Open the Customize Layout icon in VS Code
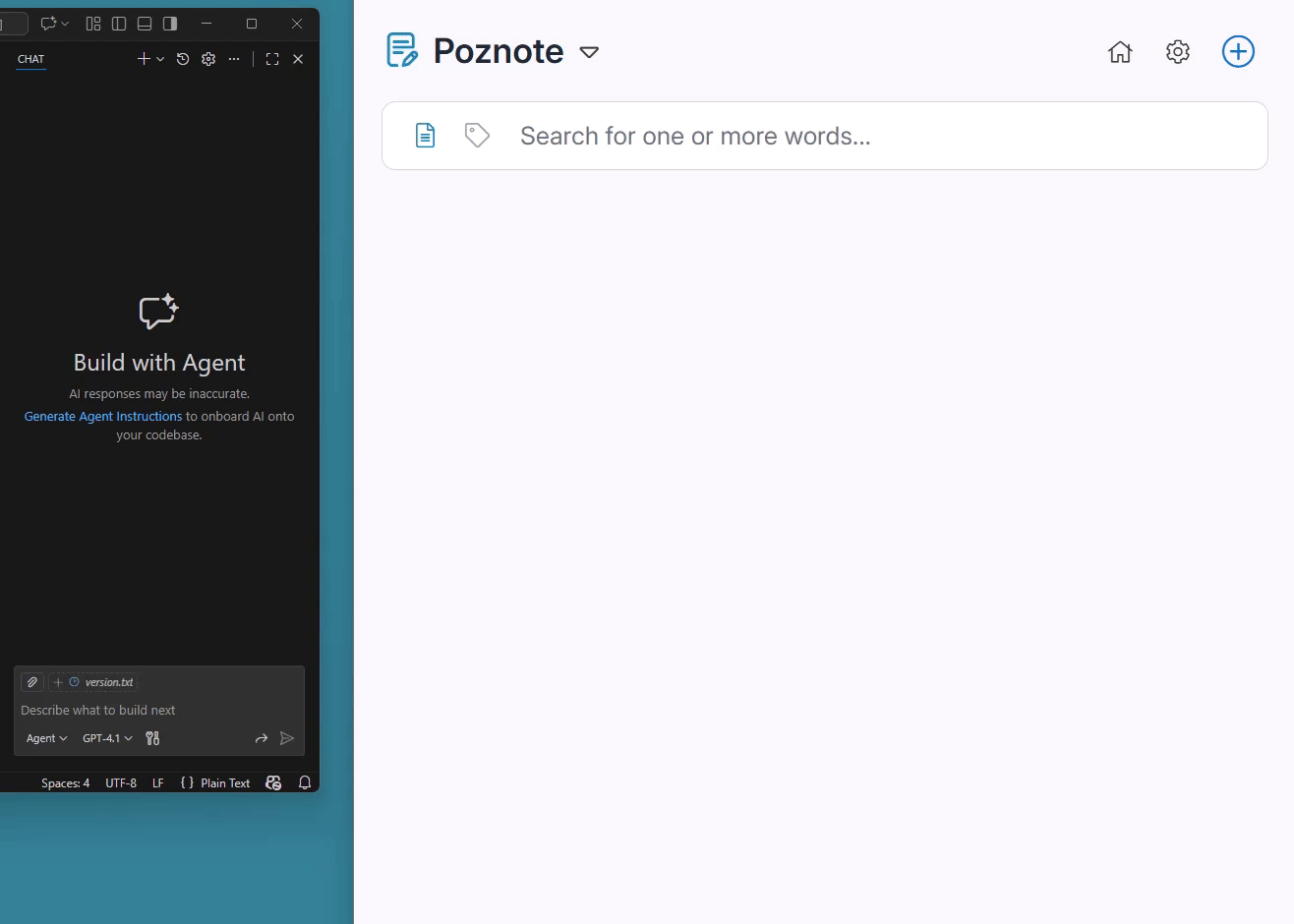 point(93,24)
